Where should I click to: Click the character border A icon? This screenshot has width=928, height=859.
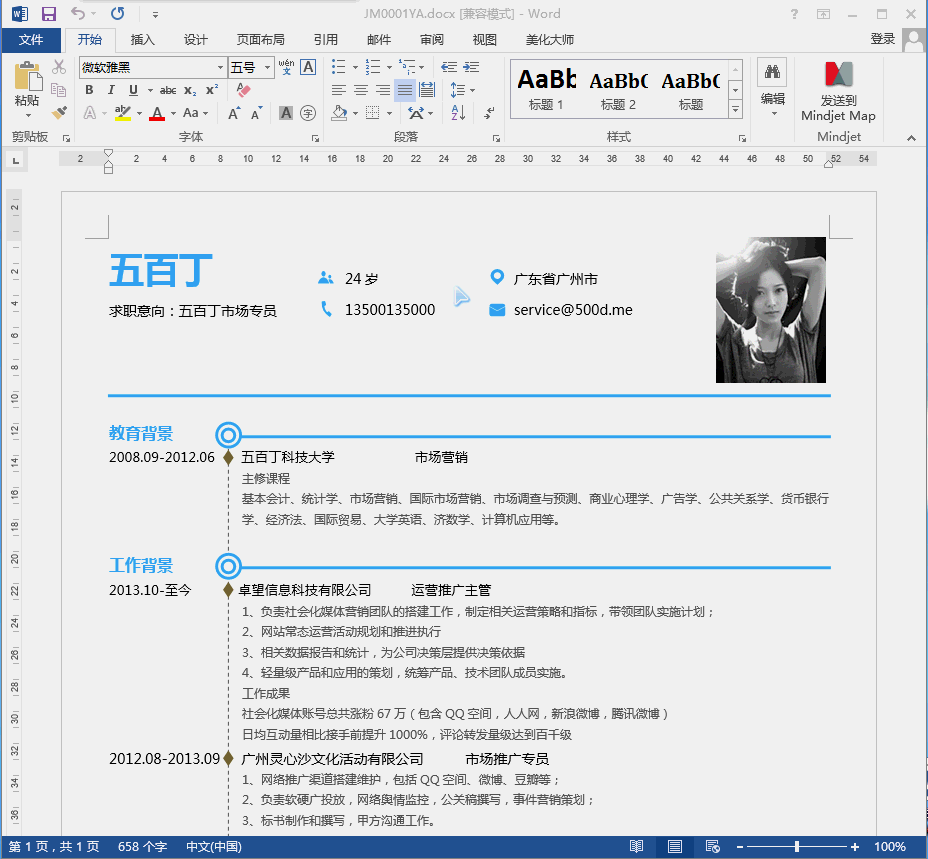(308, 67)
